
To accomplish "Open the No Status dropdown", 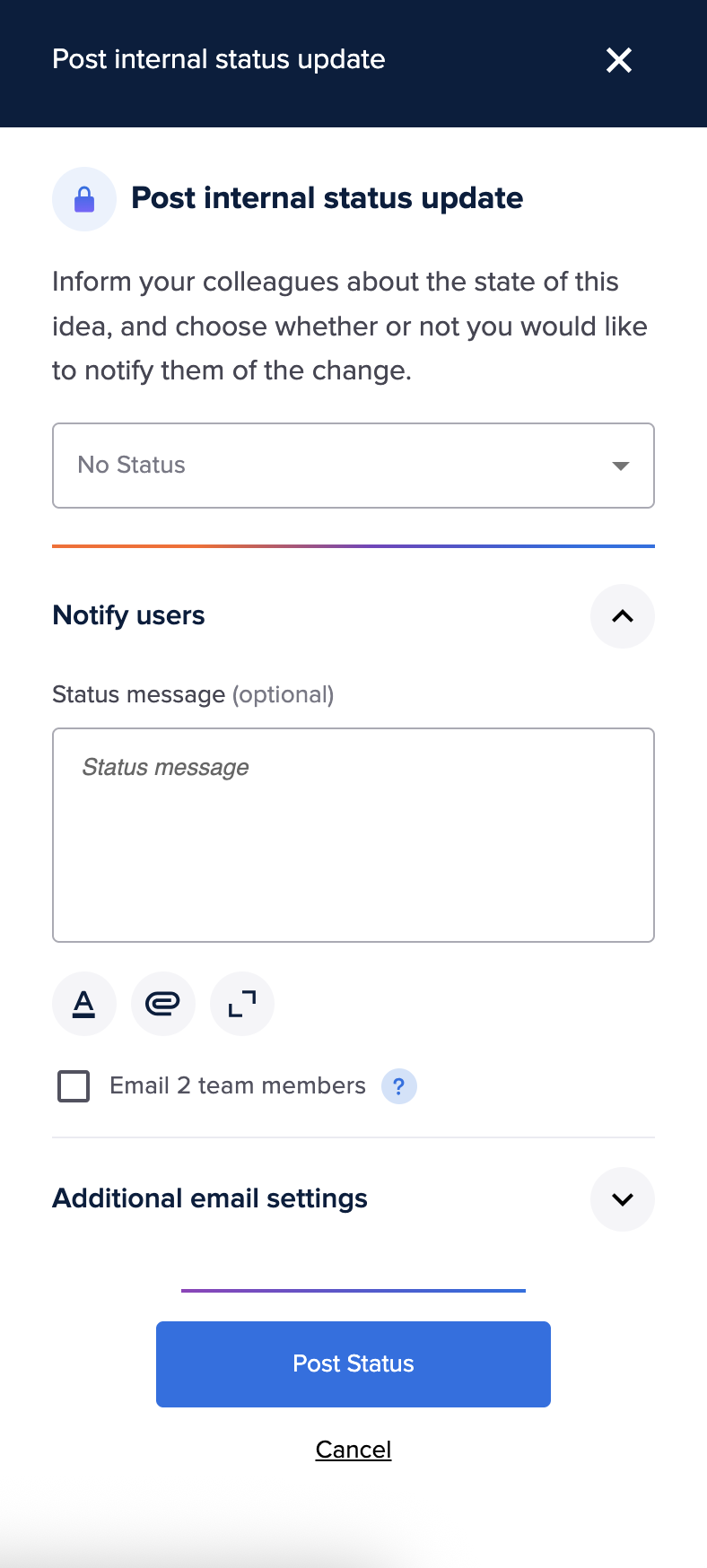I will point(353,466).
